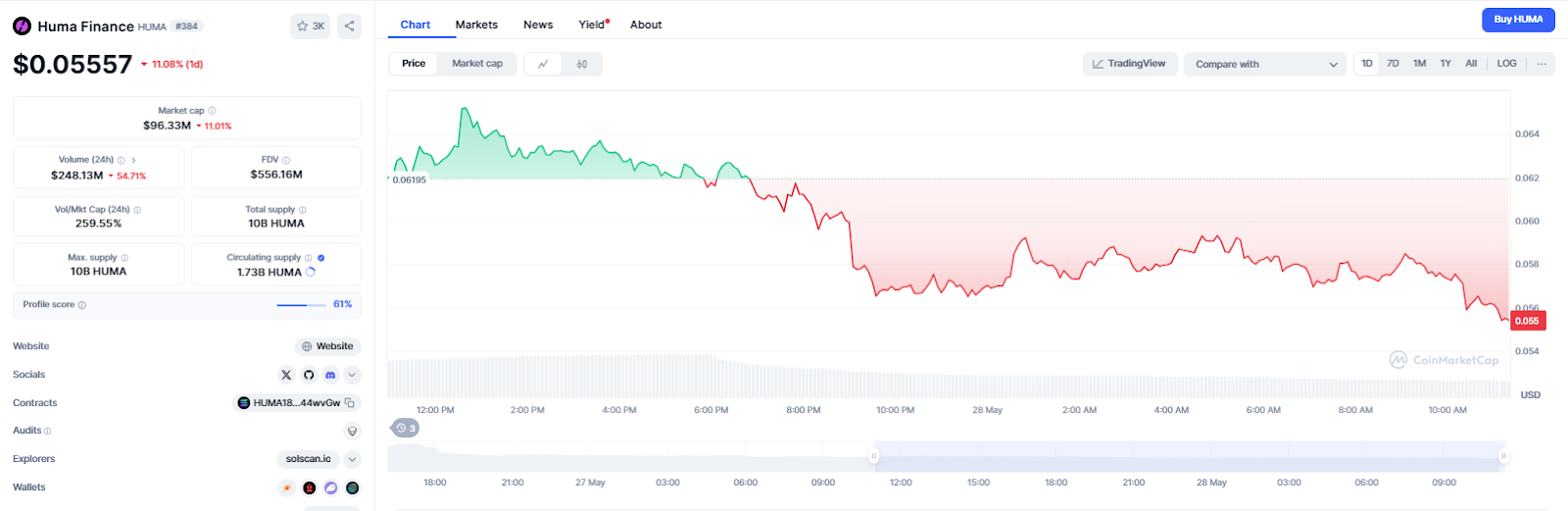1568x511 pixels.
Task: Click the audit shield icon
Action: coord(353,432)
